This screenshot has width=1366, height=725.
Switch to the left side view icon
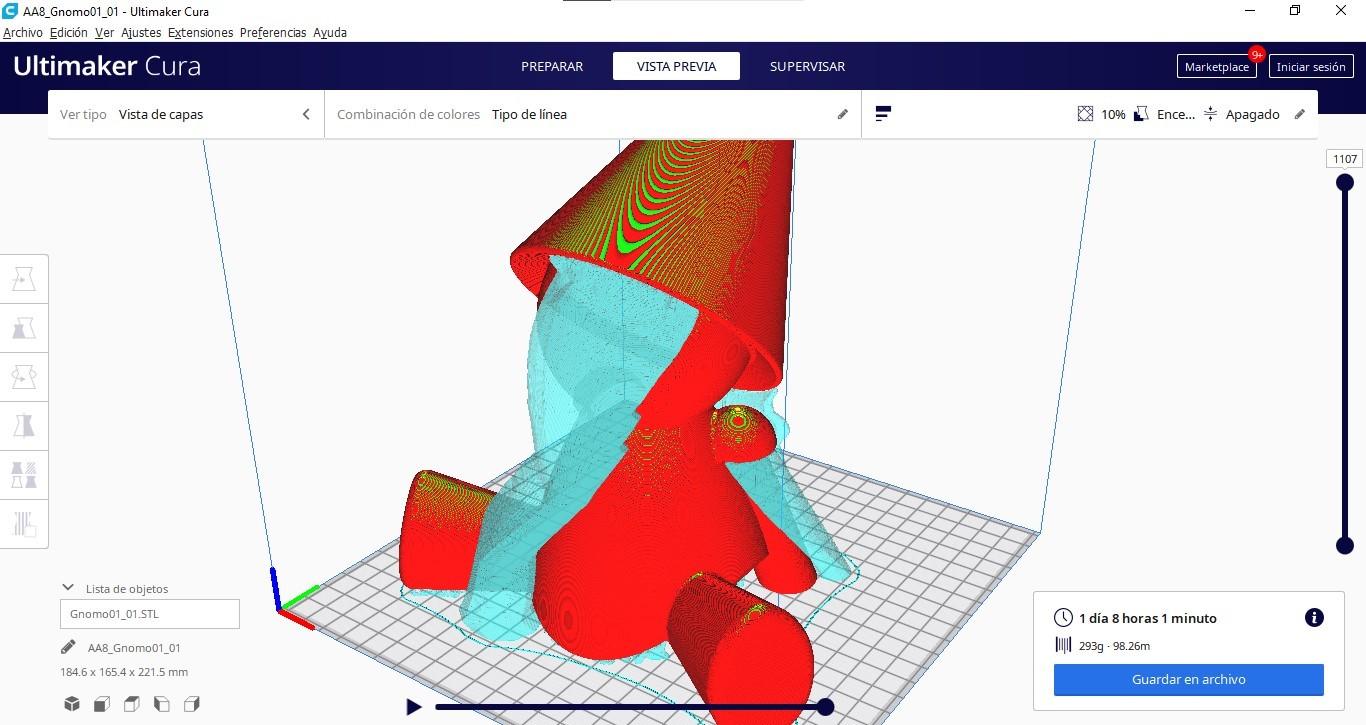pyautogui.click(x=161, y=704)
